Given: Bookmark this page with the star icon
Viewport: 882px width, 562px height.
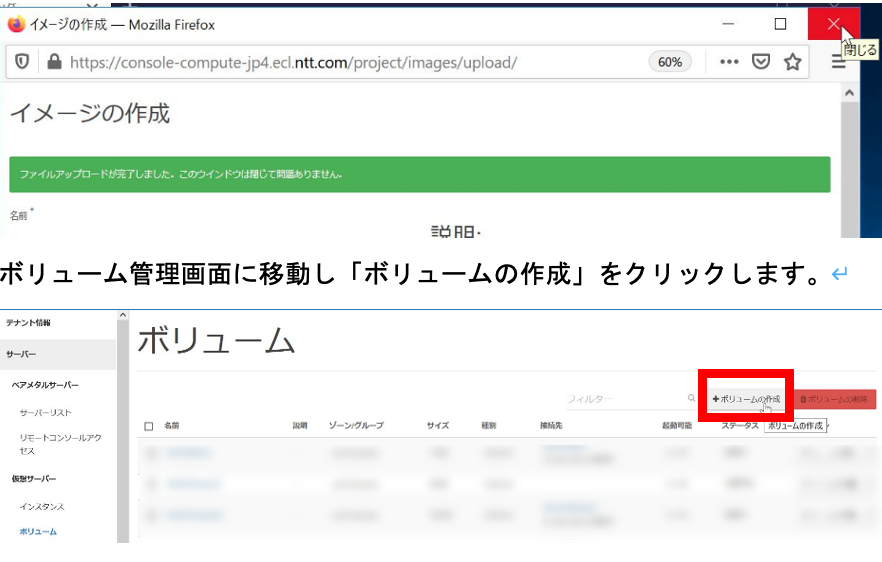Looking at the screenshot, I should 793,62.
